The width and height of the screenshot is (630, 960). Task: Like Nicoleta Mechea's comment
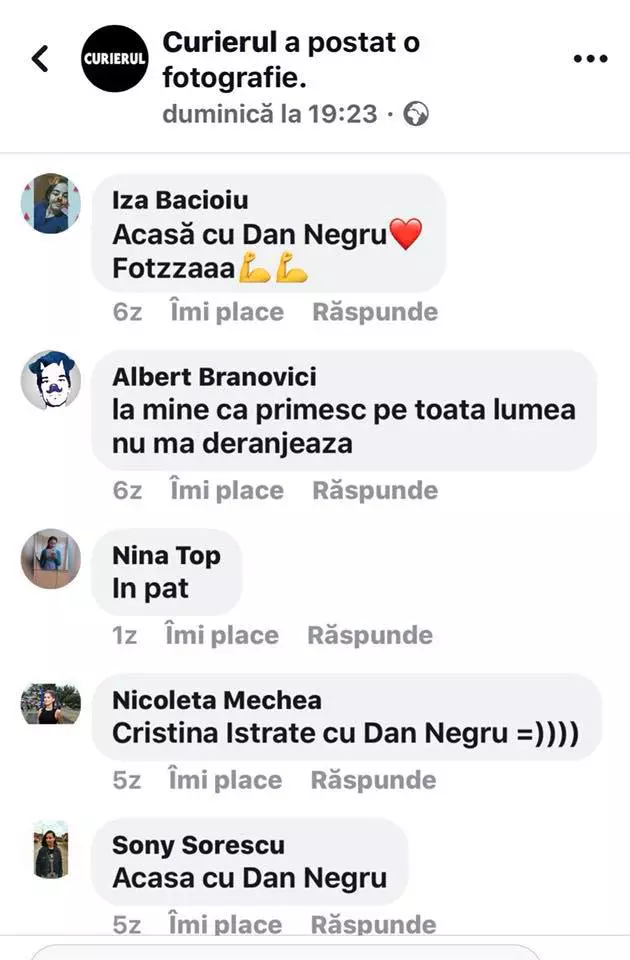(x=225, y=781)
